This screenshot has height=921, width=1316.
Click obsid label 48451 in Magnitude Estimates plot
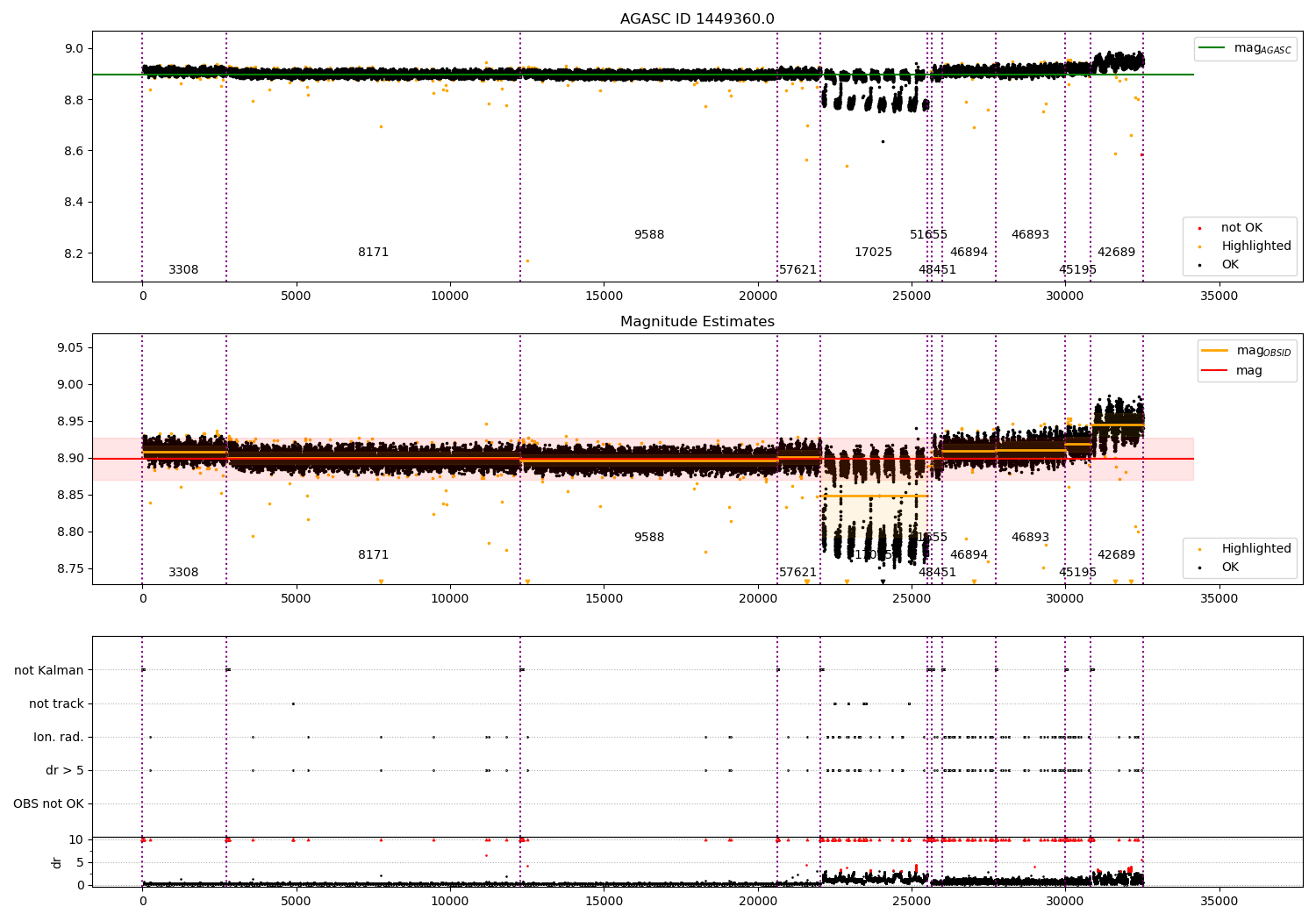coord(937,573)
